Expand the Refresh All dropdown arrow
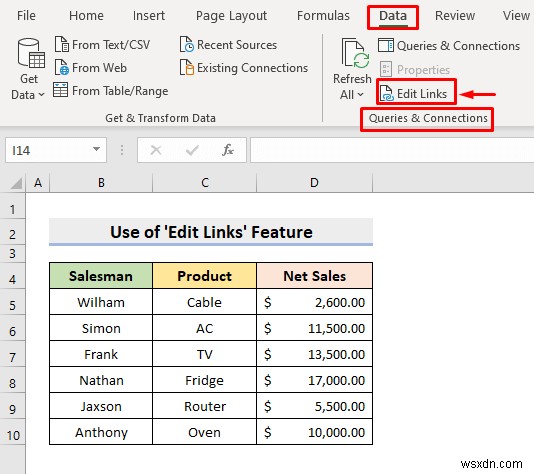Screen dimensions: 534x474 pyautogui.click(x=360, y=94)
